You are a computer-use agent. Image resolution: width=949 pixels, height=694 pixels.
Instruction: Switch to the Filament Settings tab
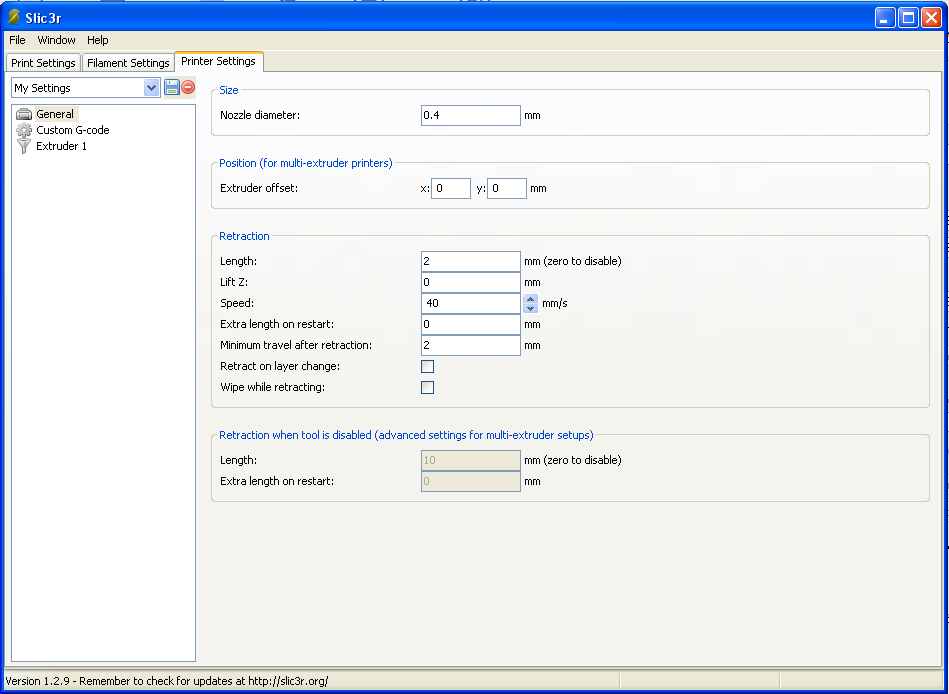click(x=128, y=63)
